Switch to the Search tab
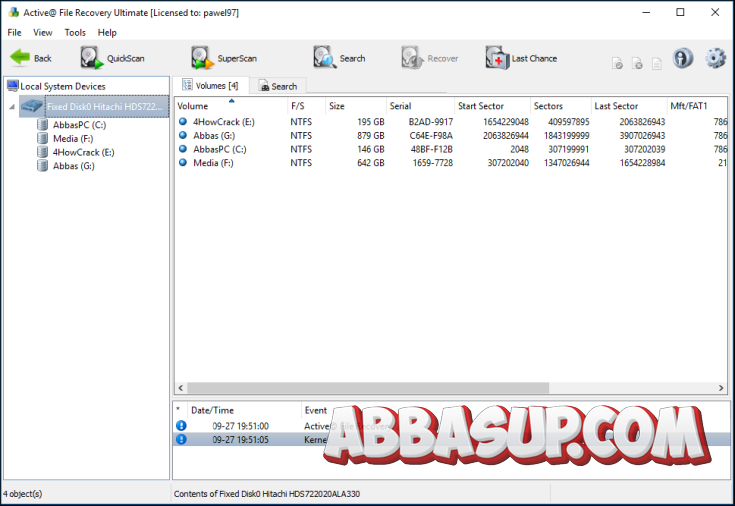 [278, 86]
